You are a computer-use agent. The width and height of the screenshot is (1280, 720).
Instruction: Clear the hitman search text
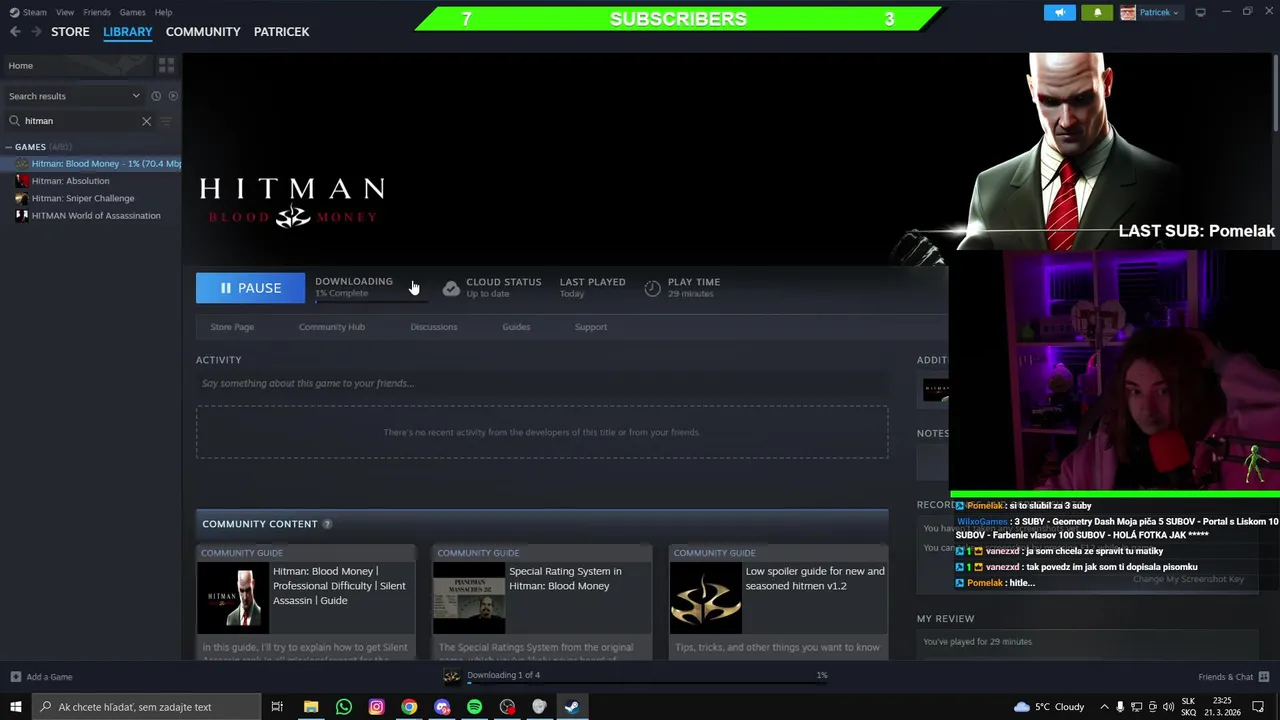pyautogui.click(x=146, y=121)
